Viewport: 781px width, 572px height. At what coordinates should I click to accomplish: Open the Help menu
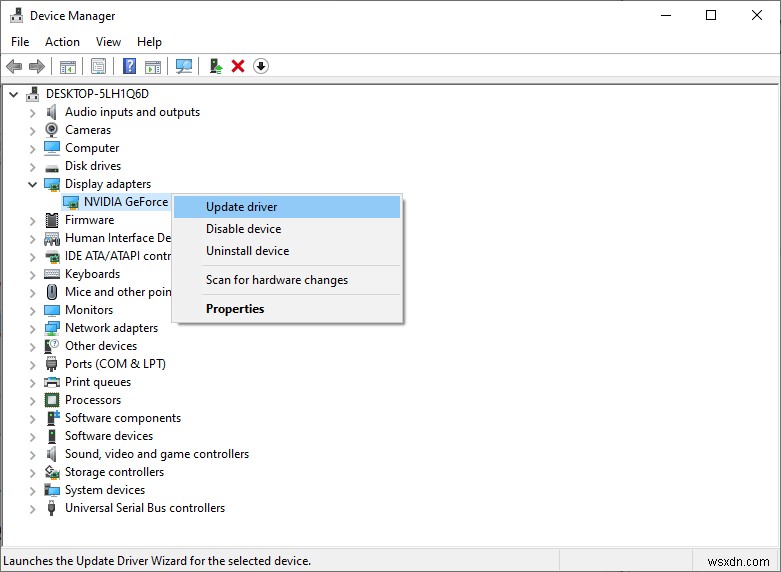coord(149,42)
